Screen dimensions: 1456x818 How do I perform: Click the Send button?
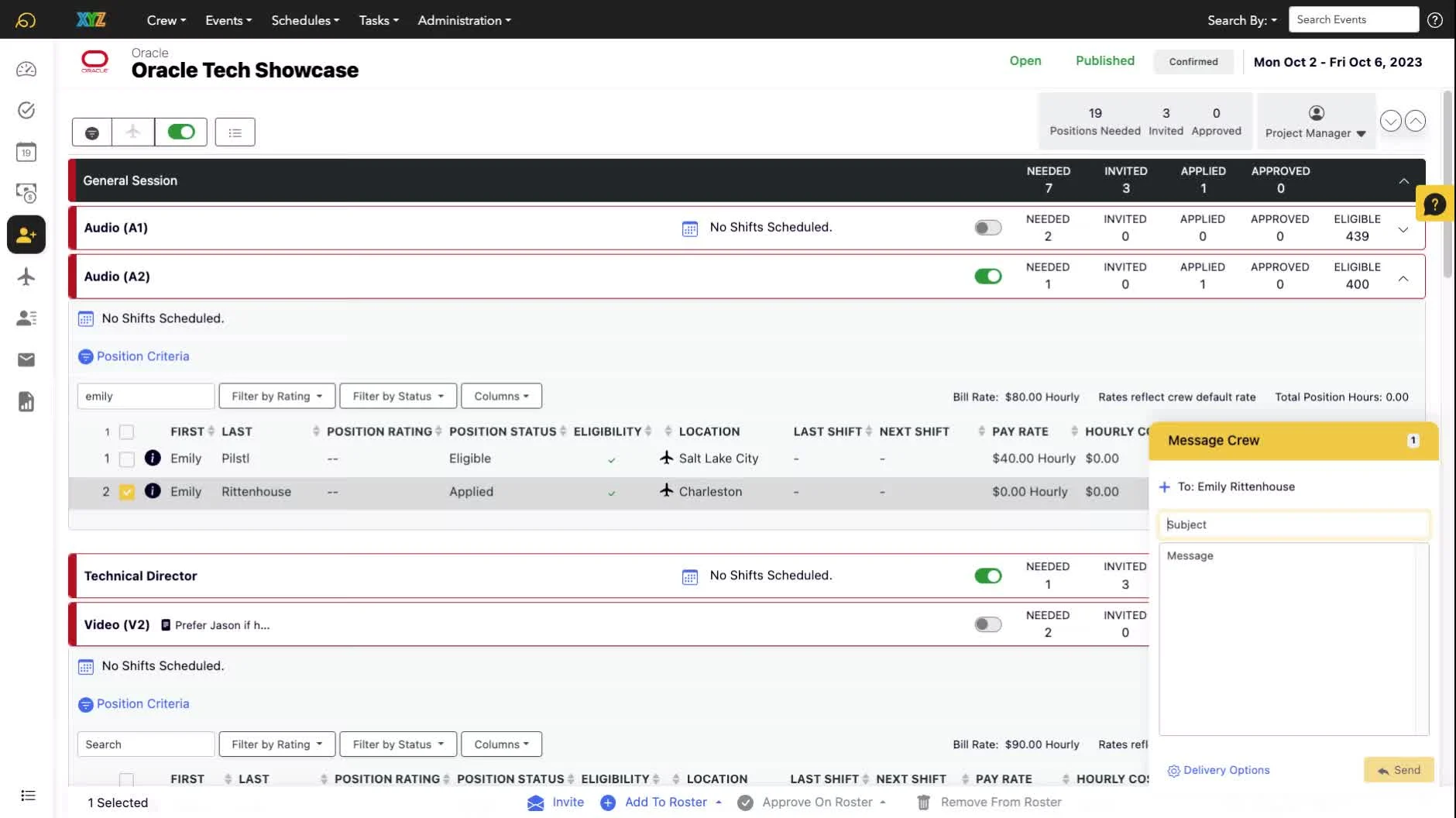click(x=1399, y=770)
